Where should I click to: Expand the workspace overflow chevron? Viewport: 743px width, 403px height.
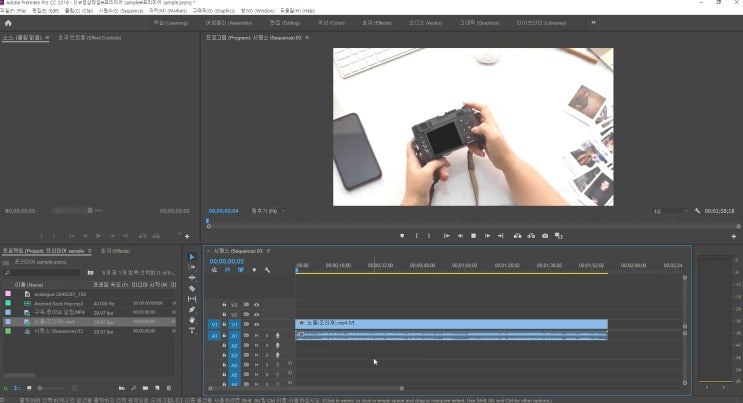click(593, 22)
